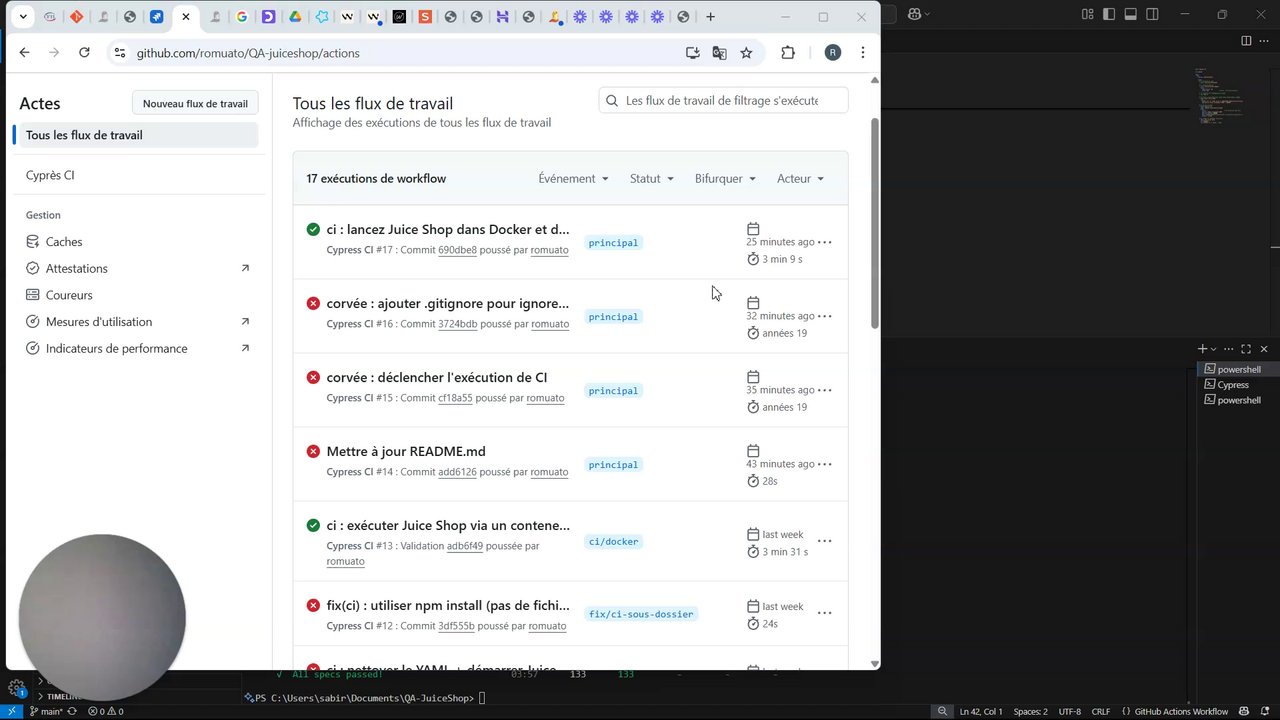Click the Chrome back arrow
The image size is (1280, 720).
(24, 53)
